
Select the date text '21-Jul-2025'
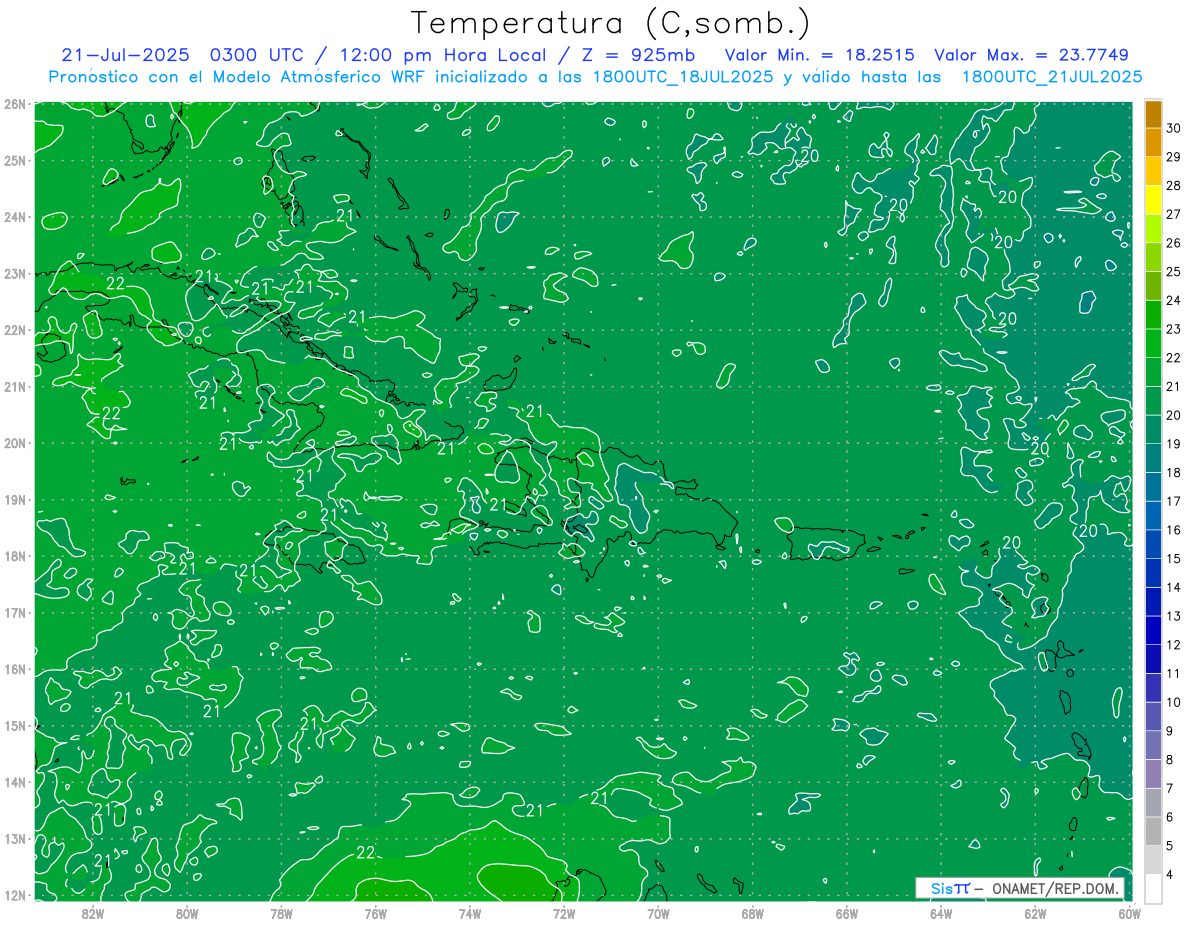point(124,55)
